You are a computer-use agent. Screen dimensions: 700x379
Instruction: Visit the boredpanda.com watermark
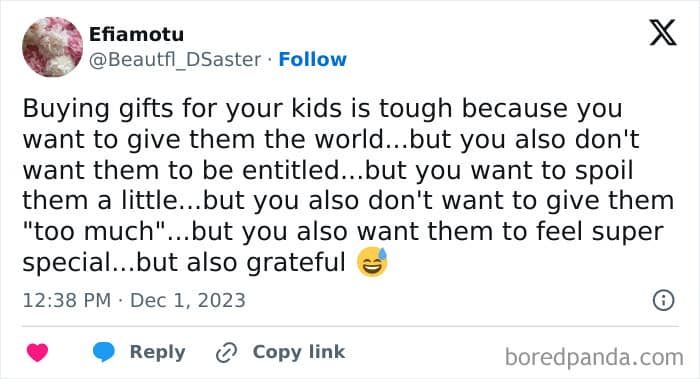(594, 358)
